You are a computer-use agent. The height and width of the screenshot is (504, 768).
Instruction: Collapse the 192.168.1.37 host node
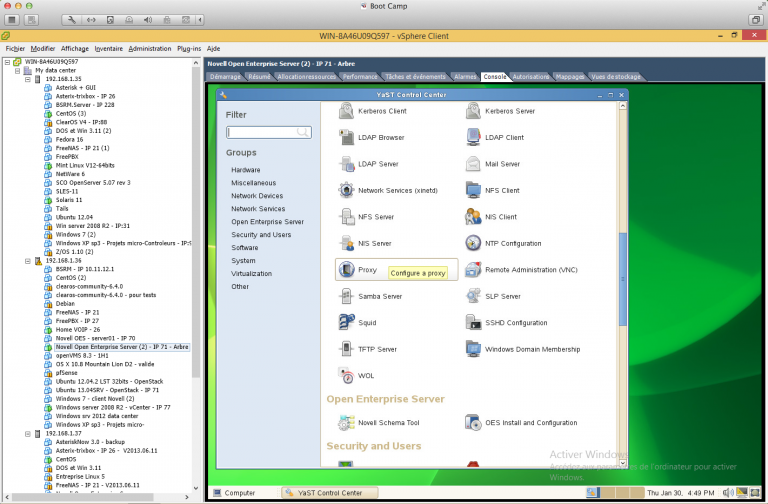(x=28, y=434)
